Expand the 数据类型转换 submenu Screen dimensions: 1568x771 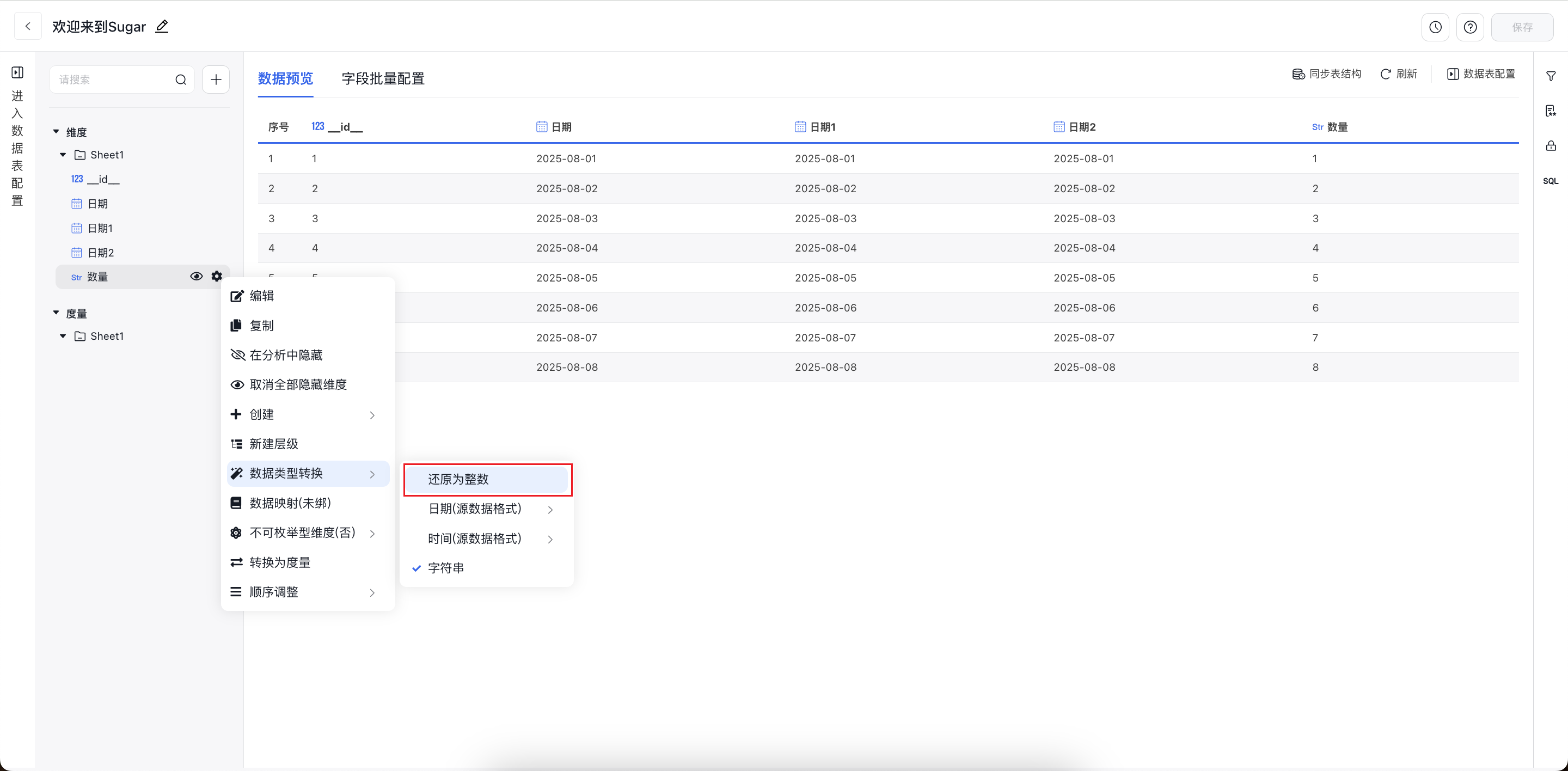(308, 473)
